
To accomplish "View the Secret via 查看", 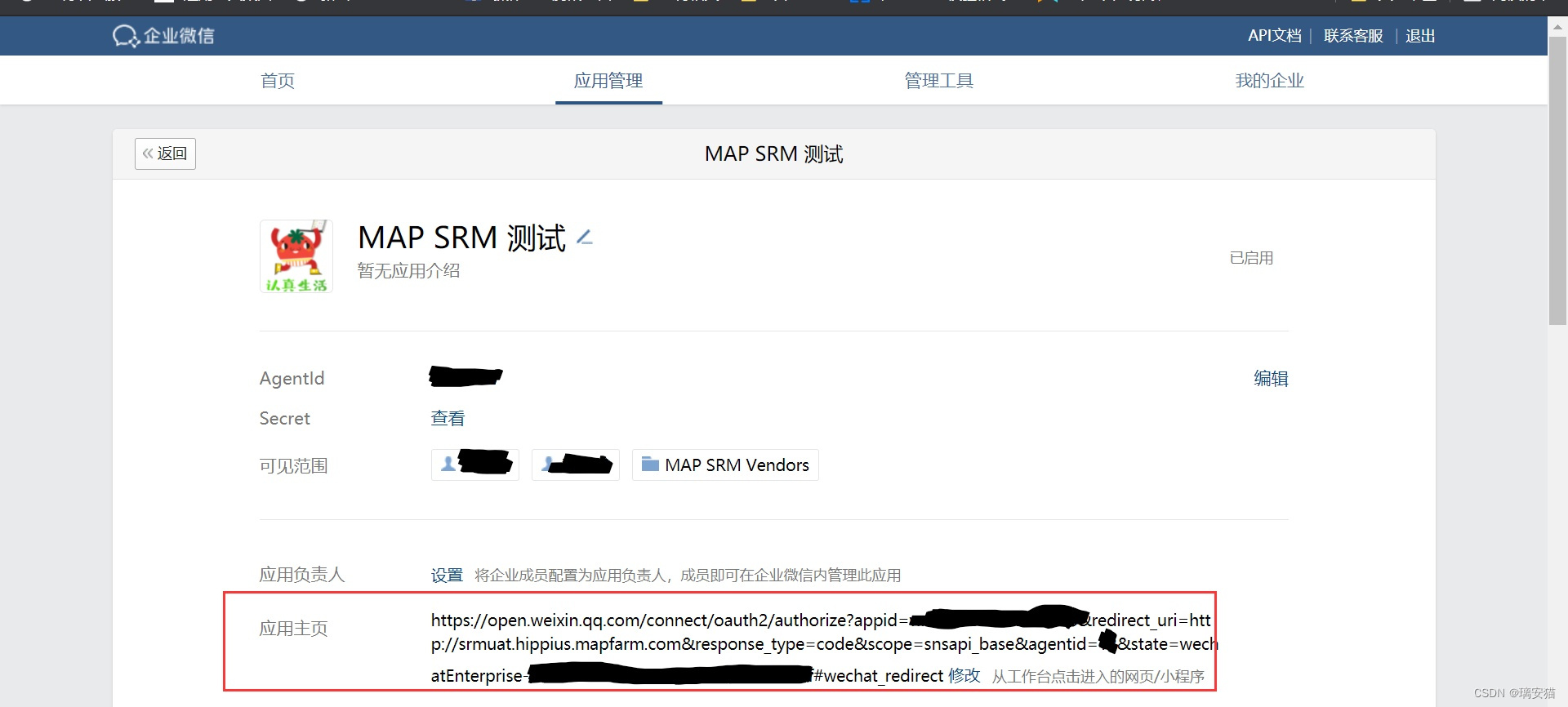I will pyautogui.click(x=448, y=418).
